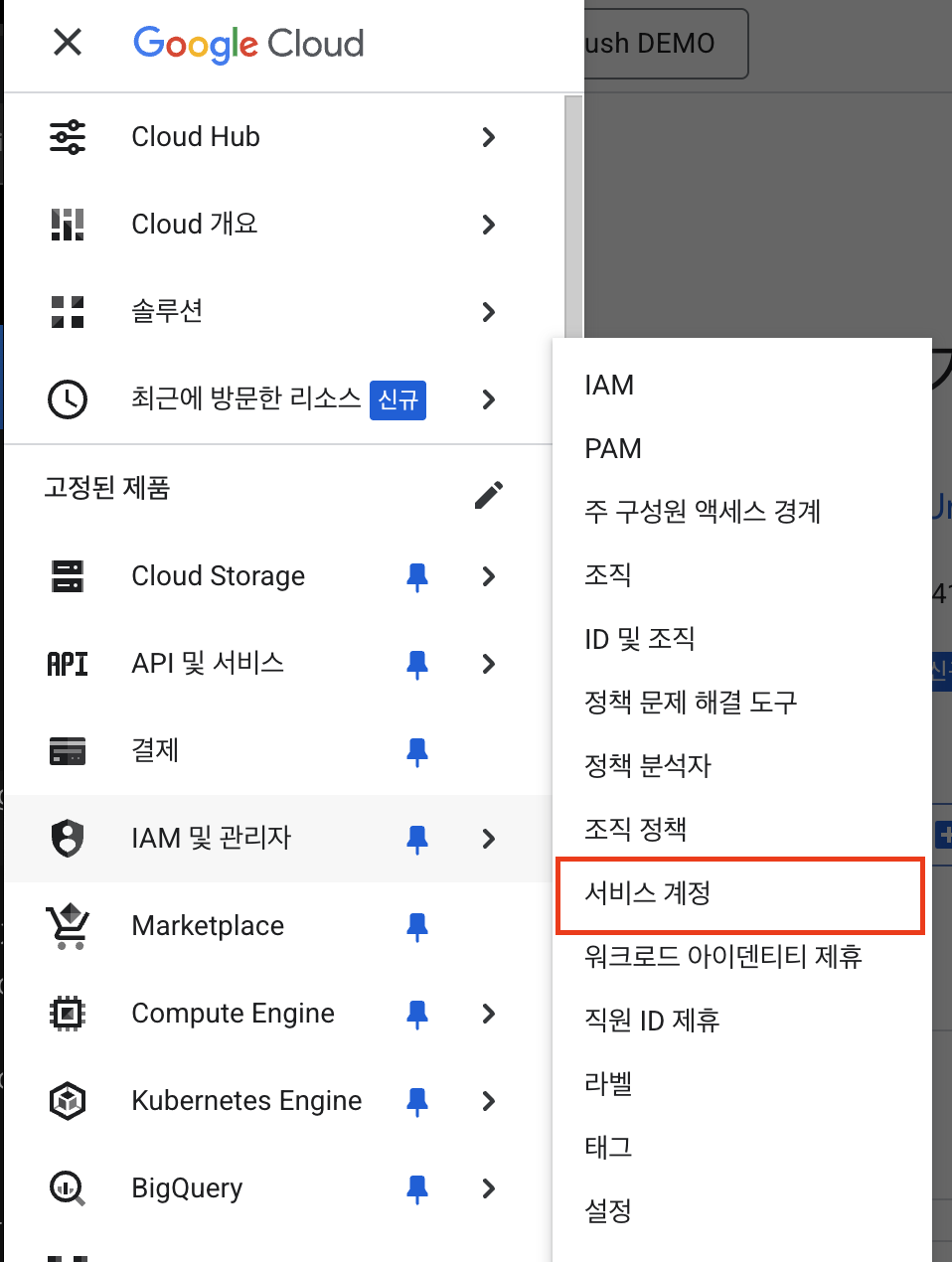This screenshot has width=952, height=1262.
Task: Open 최근에 방문한 리소스
Action: (246, 399)
